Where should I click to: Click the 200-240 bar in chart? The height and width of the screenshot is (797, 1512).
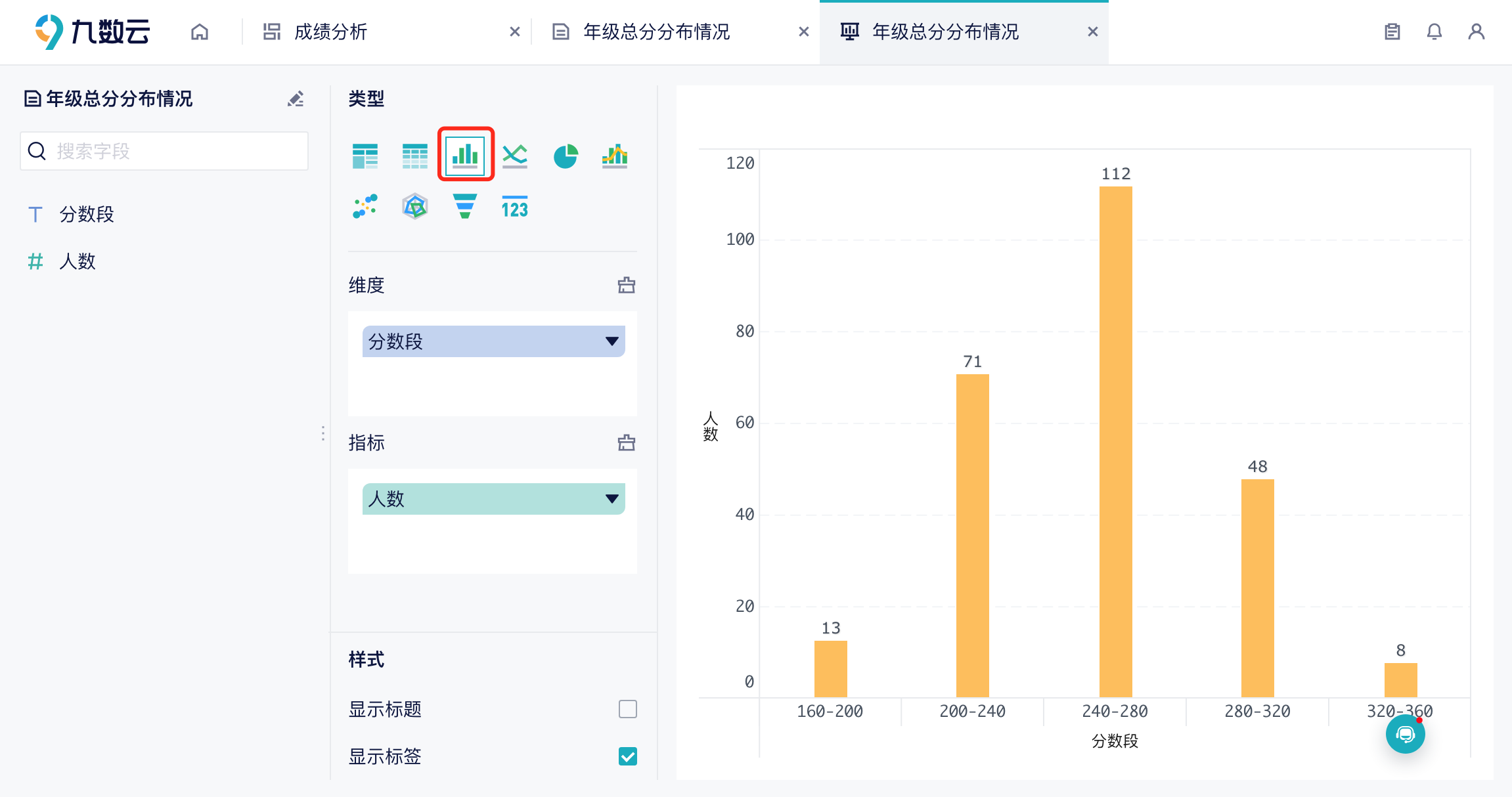pyautogui.click(x=973, y=536)
